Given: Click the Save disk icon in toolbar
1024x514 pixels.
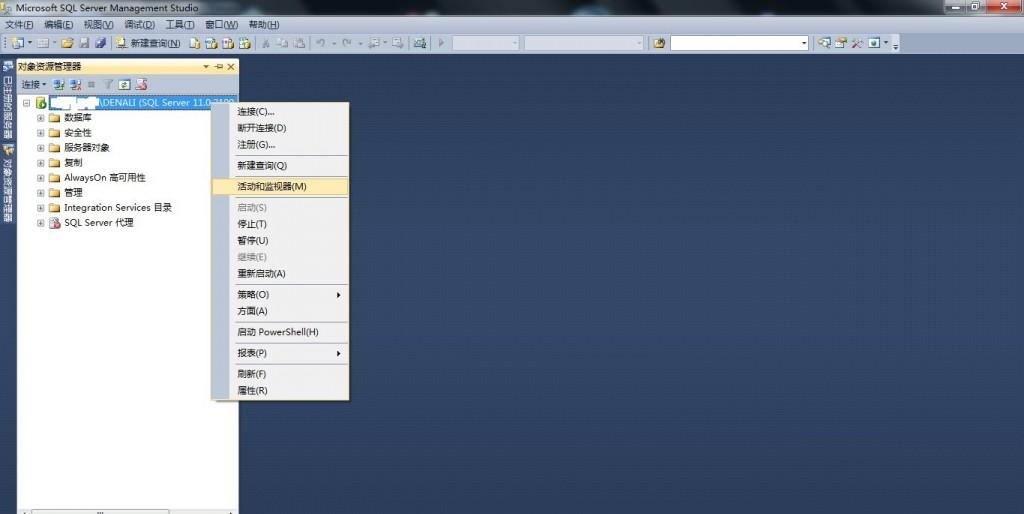Looking at the screenshot, I should coord(84,43).
